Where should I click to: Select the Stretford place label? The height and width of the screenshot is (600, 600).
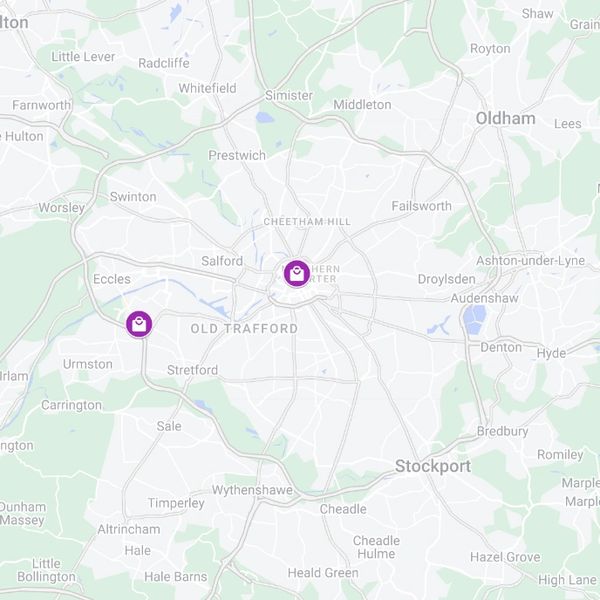[192, 370]
